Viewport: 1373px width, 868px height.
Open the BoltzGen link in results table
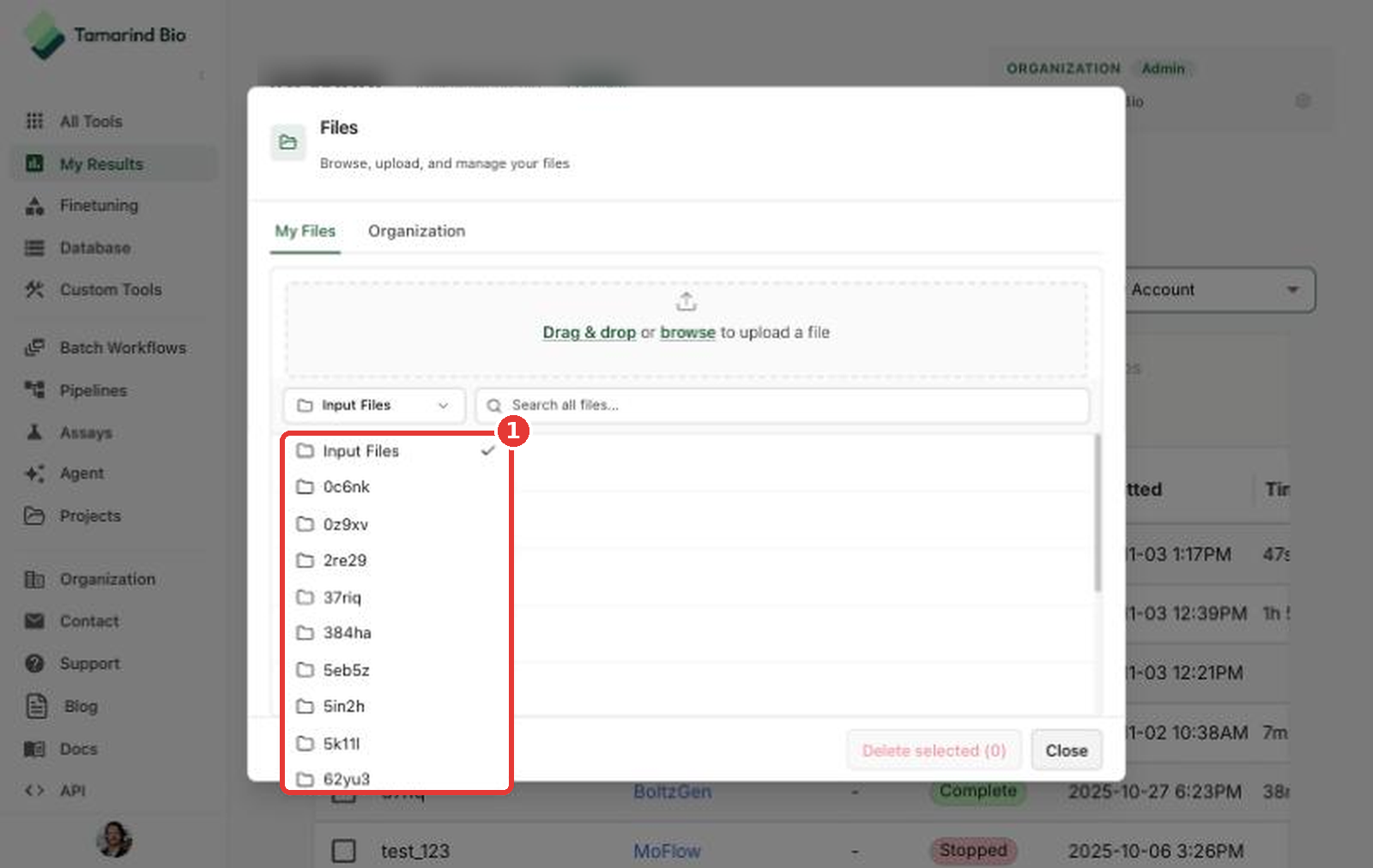(672, 792)
